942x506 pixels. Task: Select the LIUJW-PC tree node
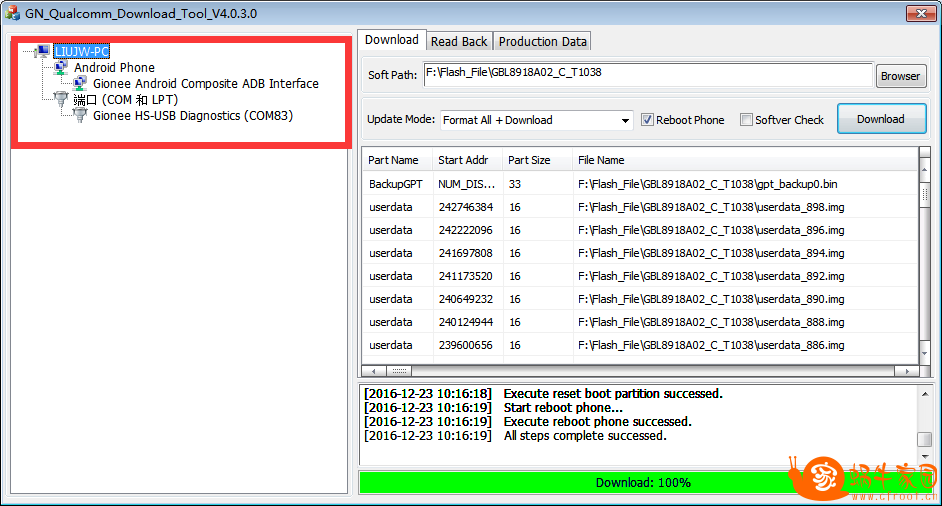tap(82, 51)
